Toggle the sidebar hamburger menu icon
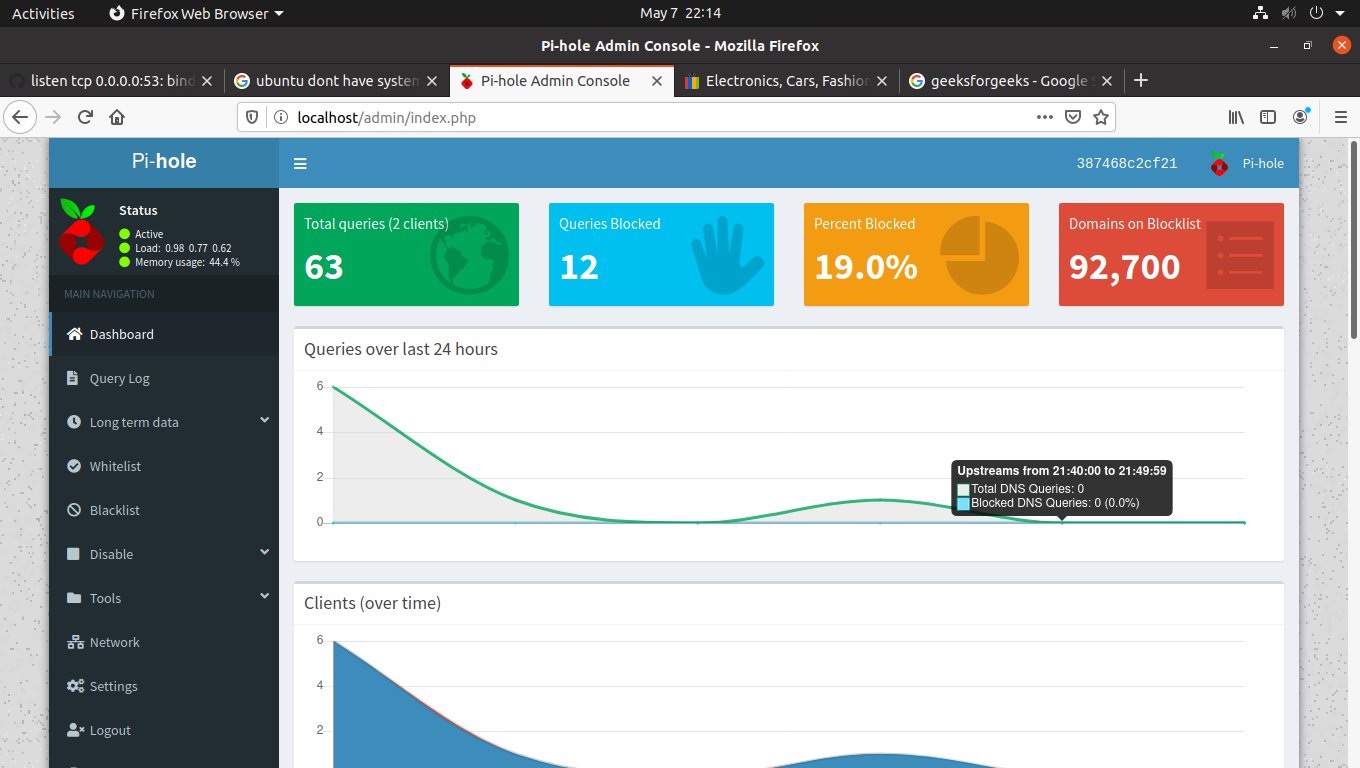1360x768 pixels. tap(300, 164)
